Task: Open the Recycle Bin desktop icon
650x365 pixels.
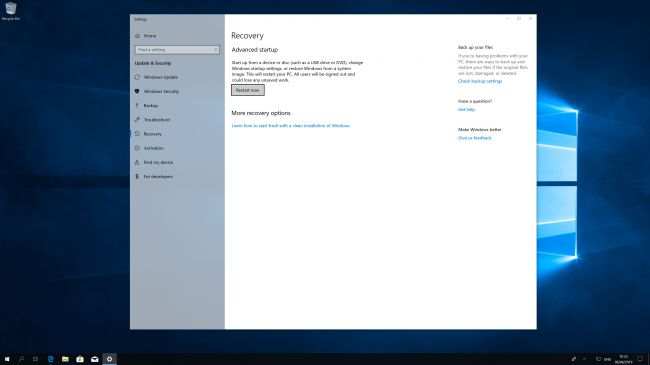Action: [11, 11]
